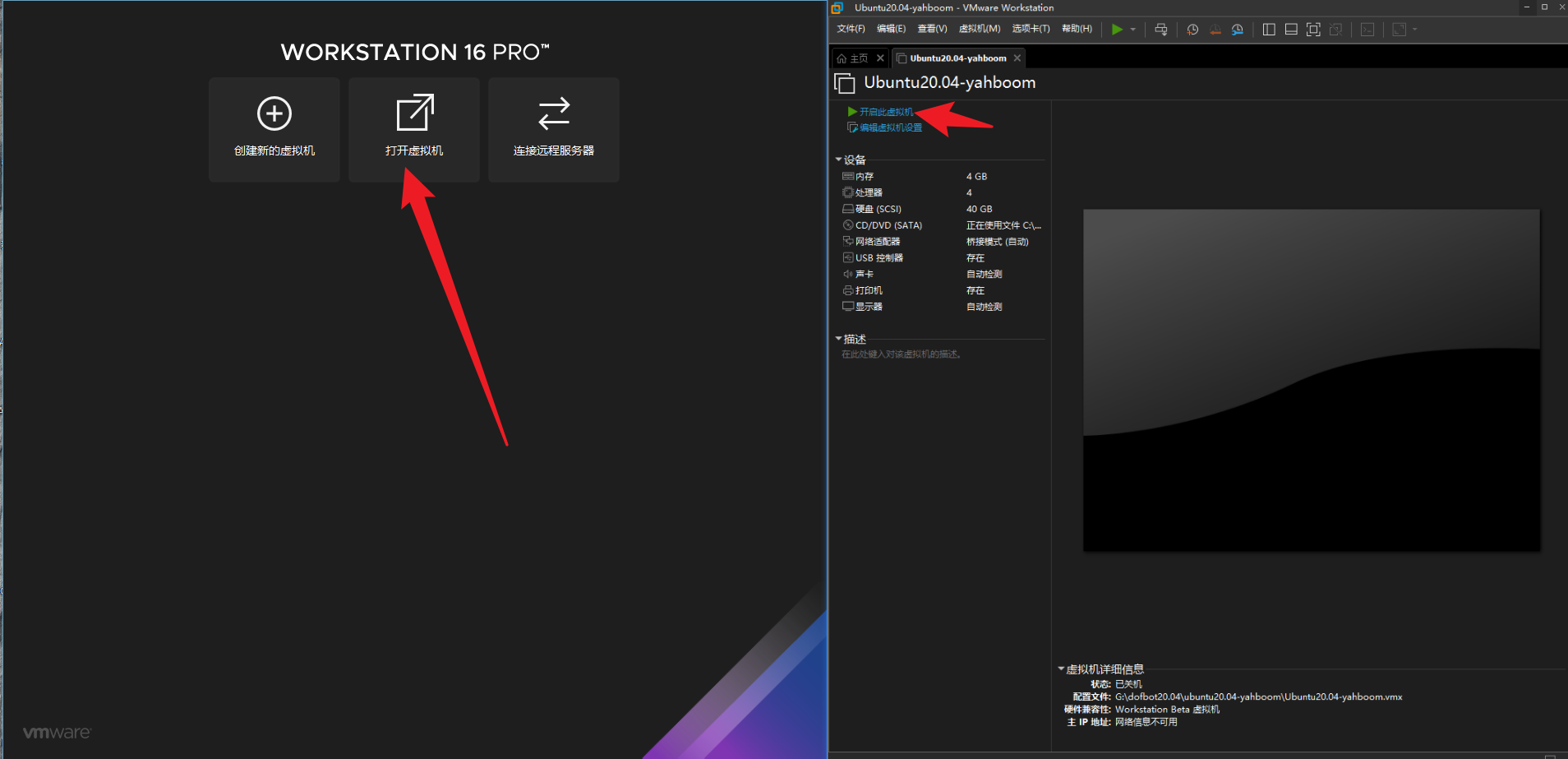Toggle the library sidebar panel icon

click(1269, 30)
